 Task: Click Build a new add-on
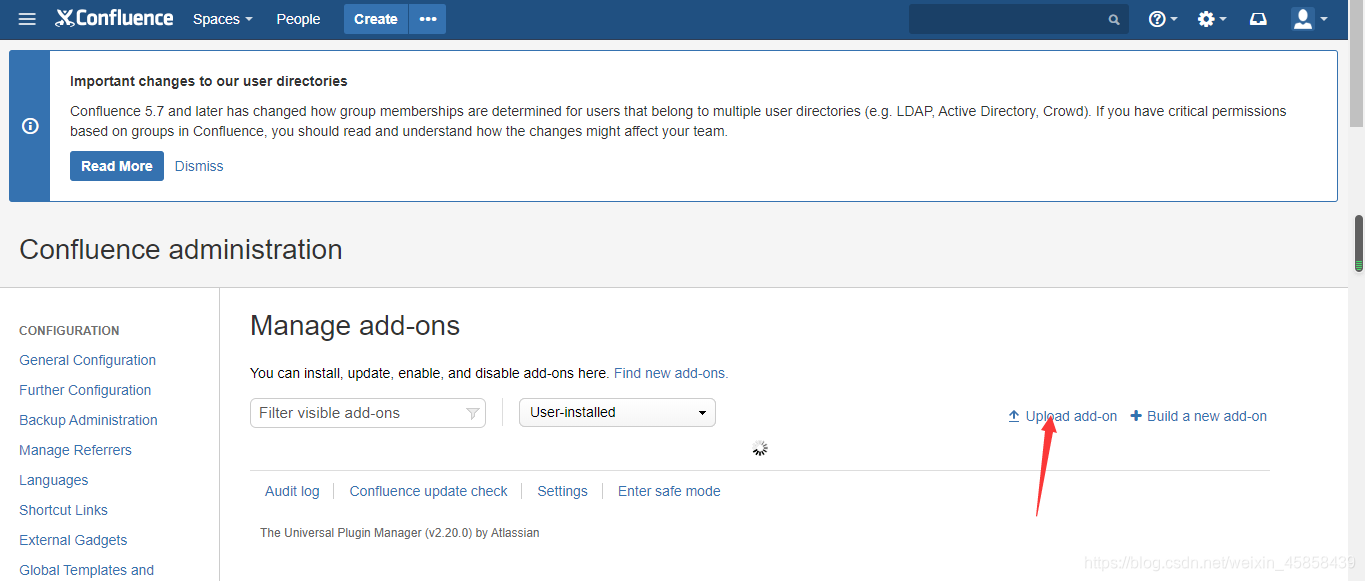1207,416
